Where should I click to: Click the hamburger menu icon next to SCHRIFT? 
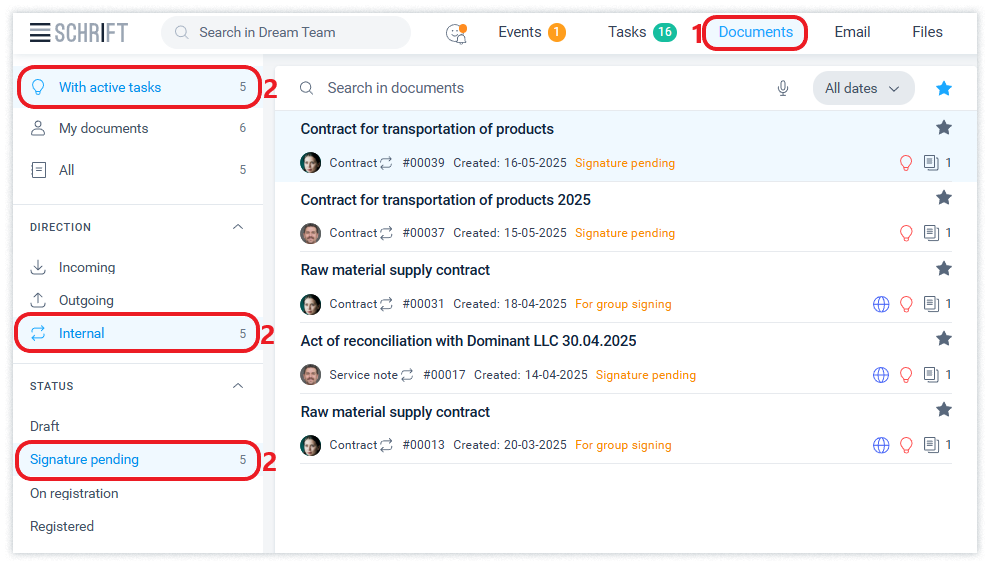(x=40, y=32)
